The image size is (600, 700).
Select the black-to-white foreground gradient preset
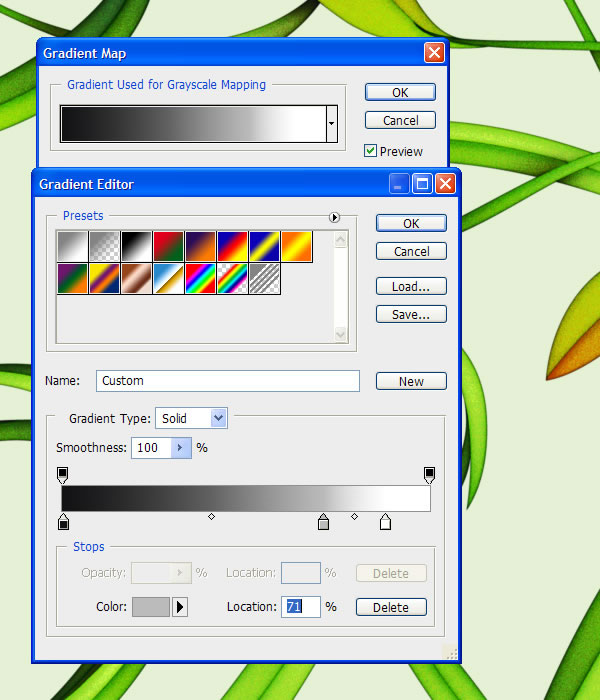(x=72, y=246)
